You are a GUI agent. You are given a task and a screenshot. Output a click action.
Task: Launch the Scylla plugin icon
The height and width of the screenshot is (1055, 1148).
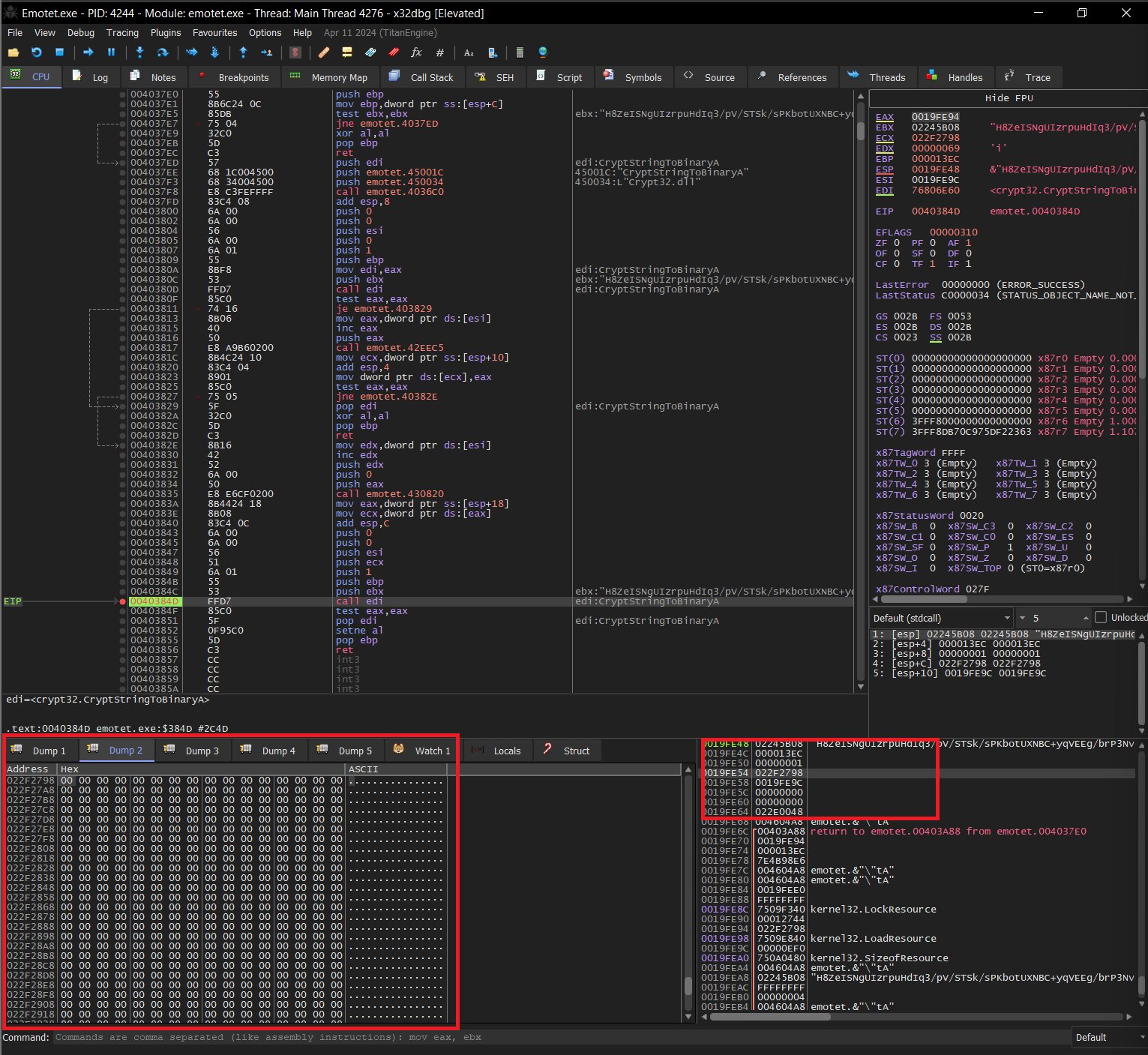click(295, 52)
